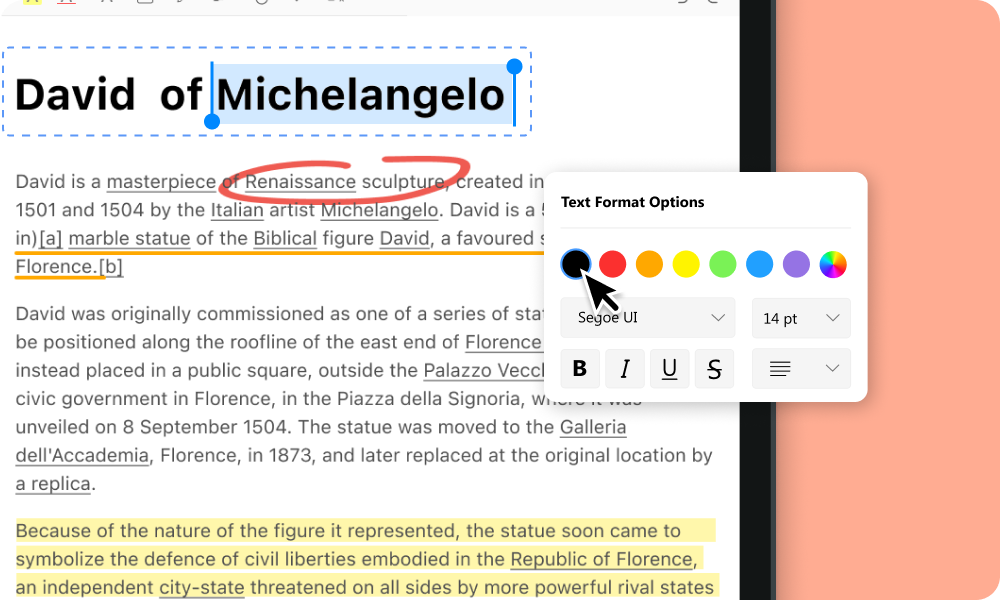Image resolution: width=1000 pixels, height=600 pixels.
Task: Expand the text alignment dropdown arrow
Action: (831, 369)
